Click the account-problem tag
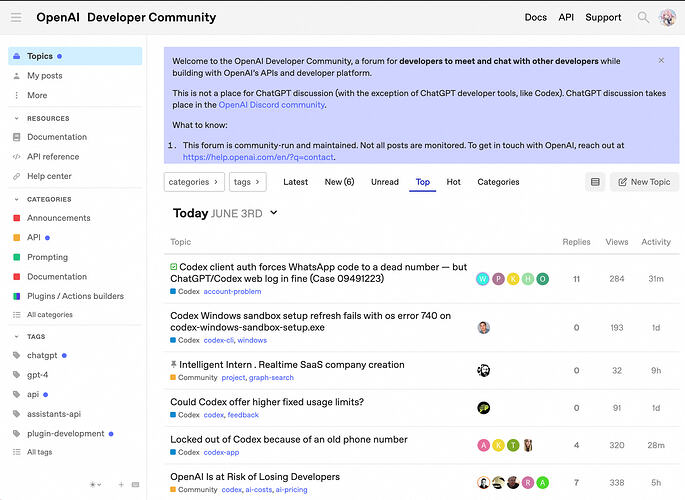Image resolution: width=685 pixels, height=500 pixels. (232, 292)
